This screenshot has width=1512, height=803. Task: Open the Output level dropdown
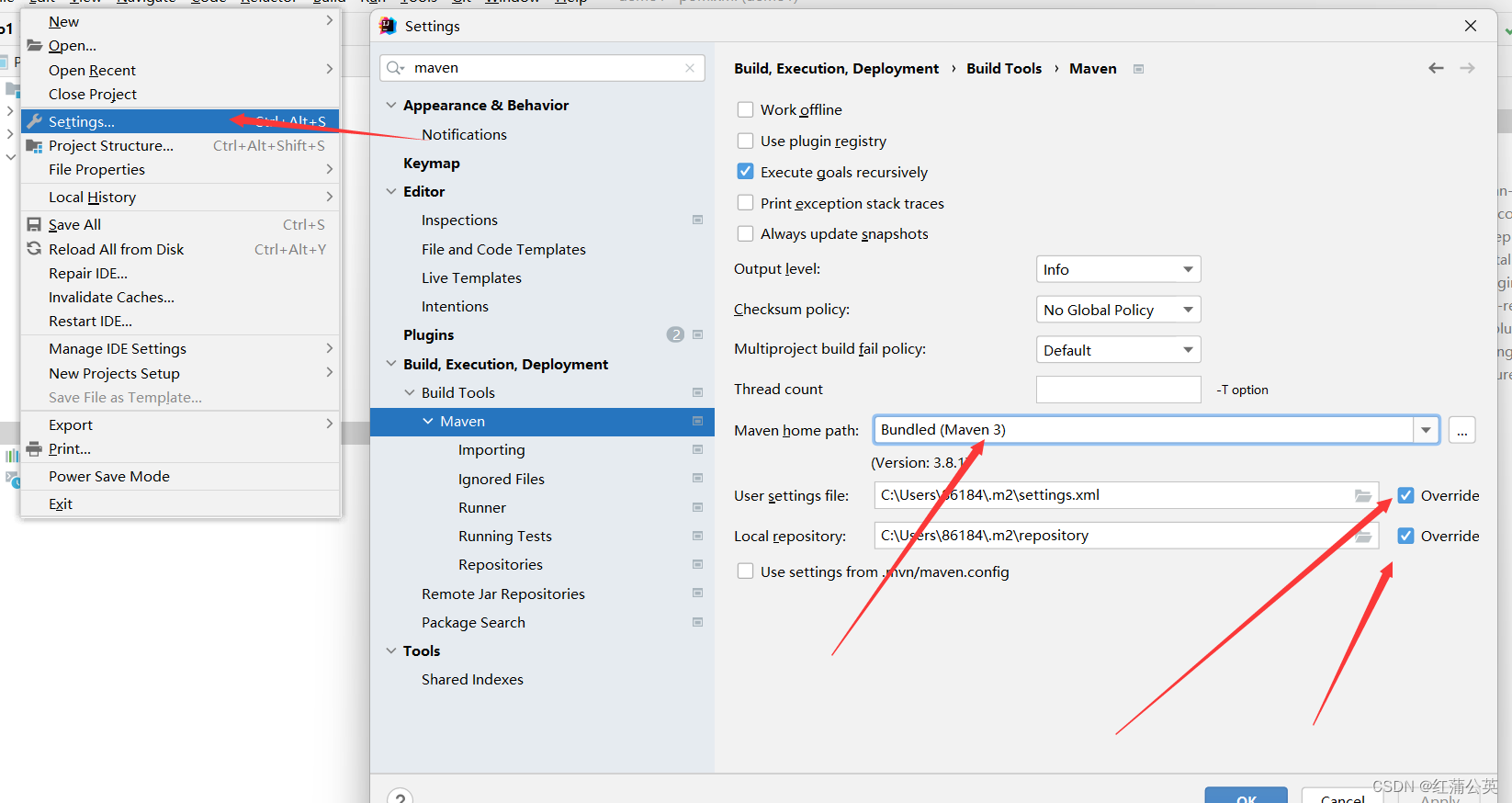(x=1118, y=269)
